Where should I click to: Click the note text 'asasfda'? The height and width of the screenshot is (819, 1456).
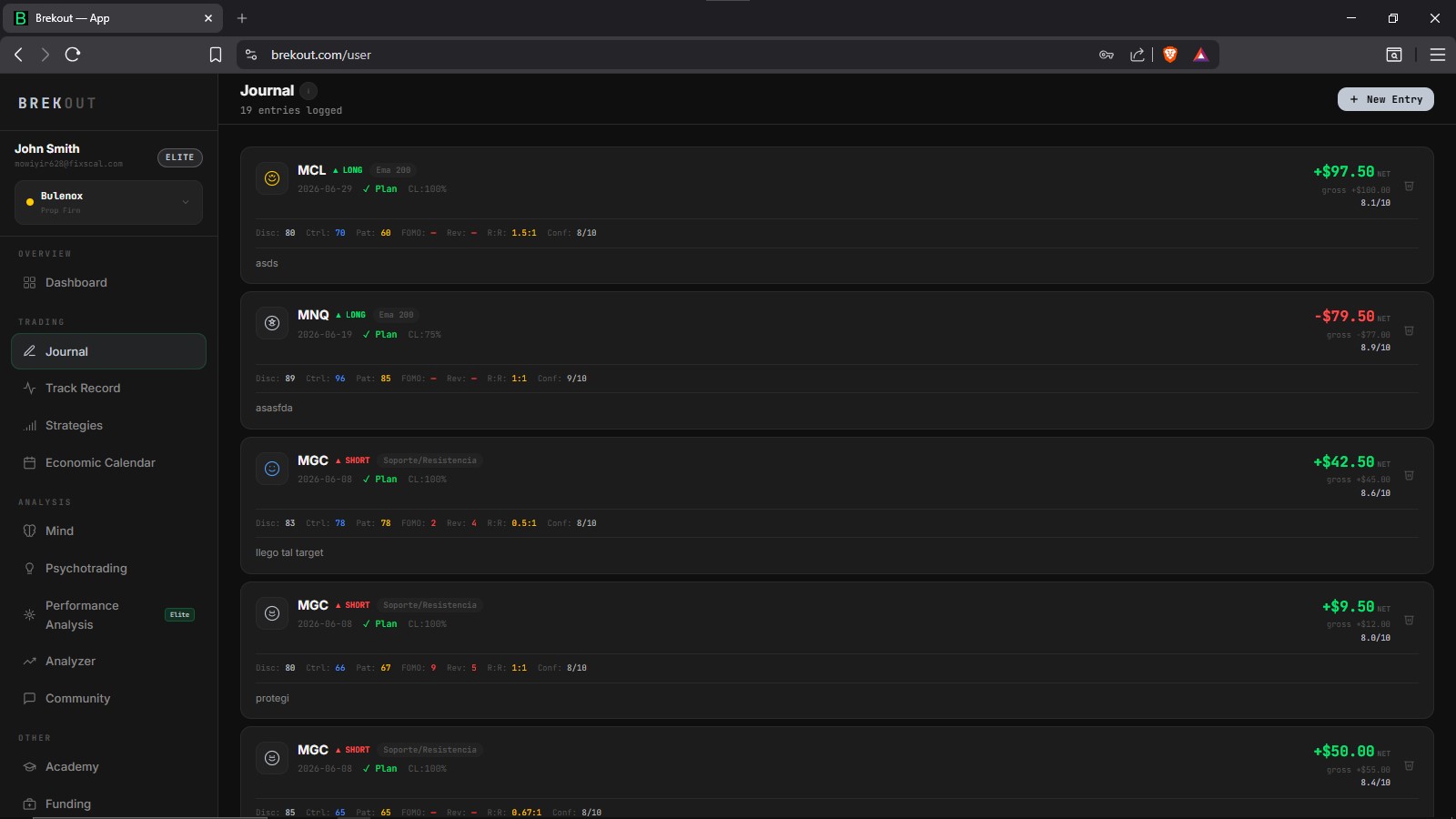point(274,408)
